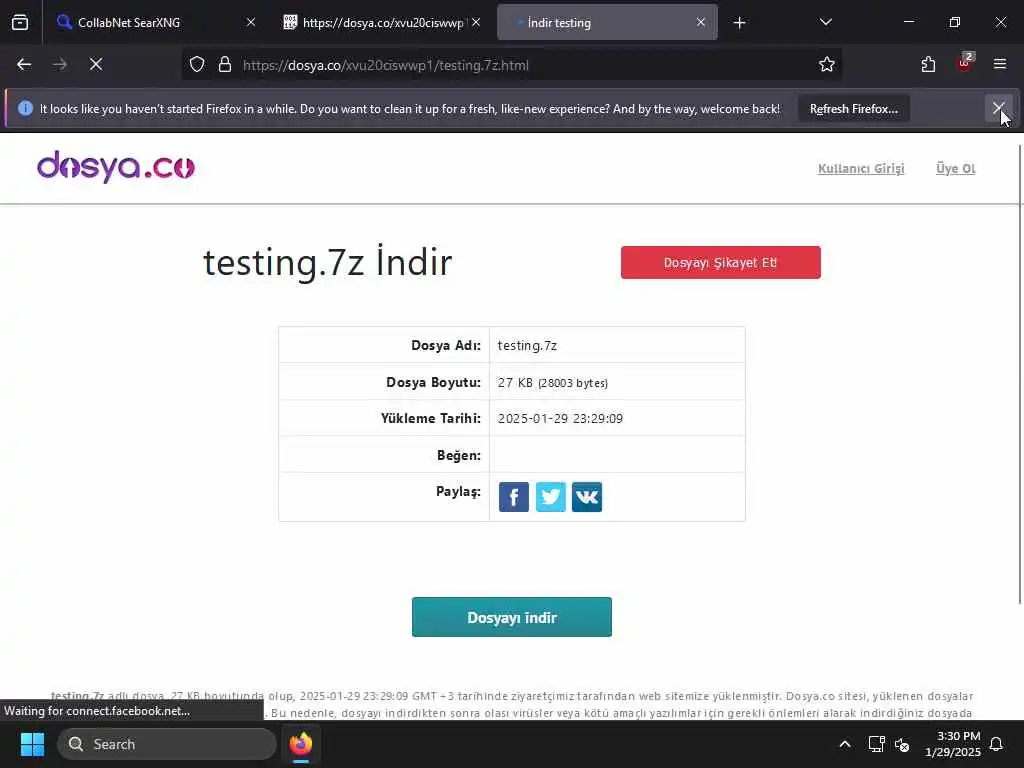Close the CollabNet SearXNG tab
Image resolution: width=1024 pixels, height=768 pixels.
point(251,22)
